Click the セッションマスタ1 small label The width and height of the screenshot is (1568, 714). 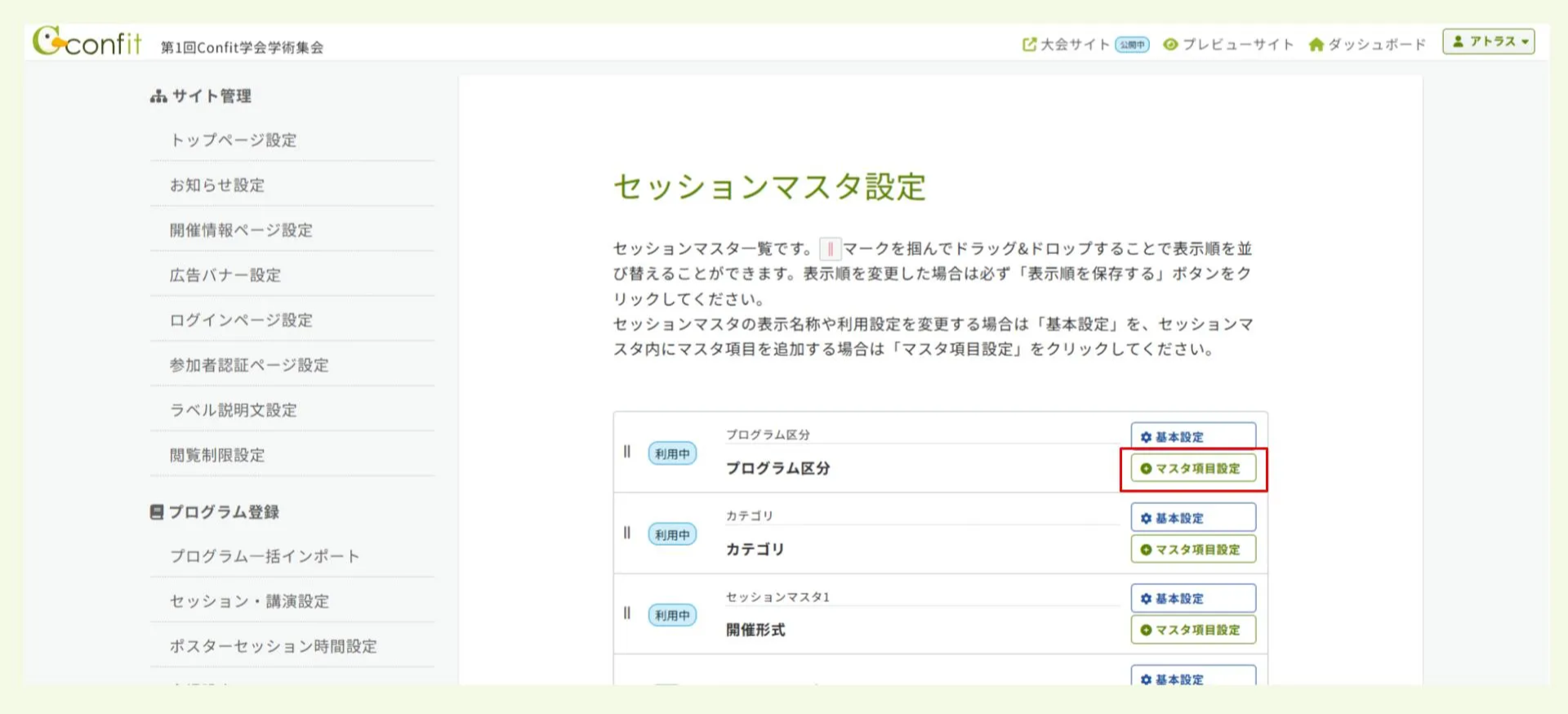pyautogui.click(x=777, y=597)
